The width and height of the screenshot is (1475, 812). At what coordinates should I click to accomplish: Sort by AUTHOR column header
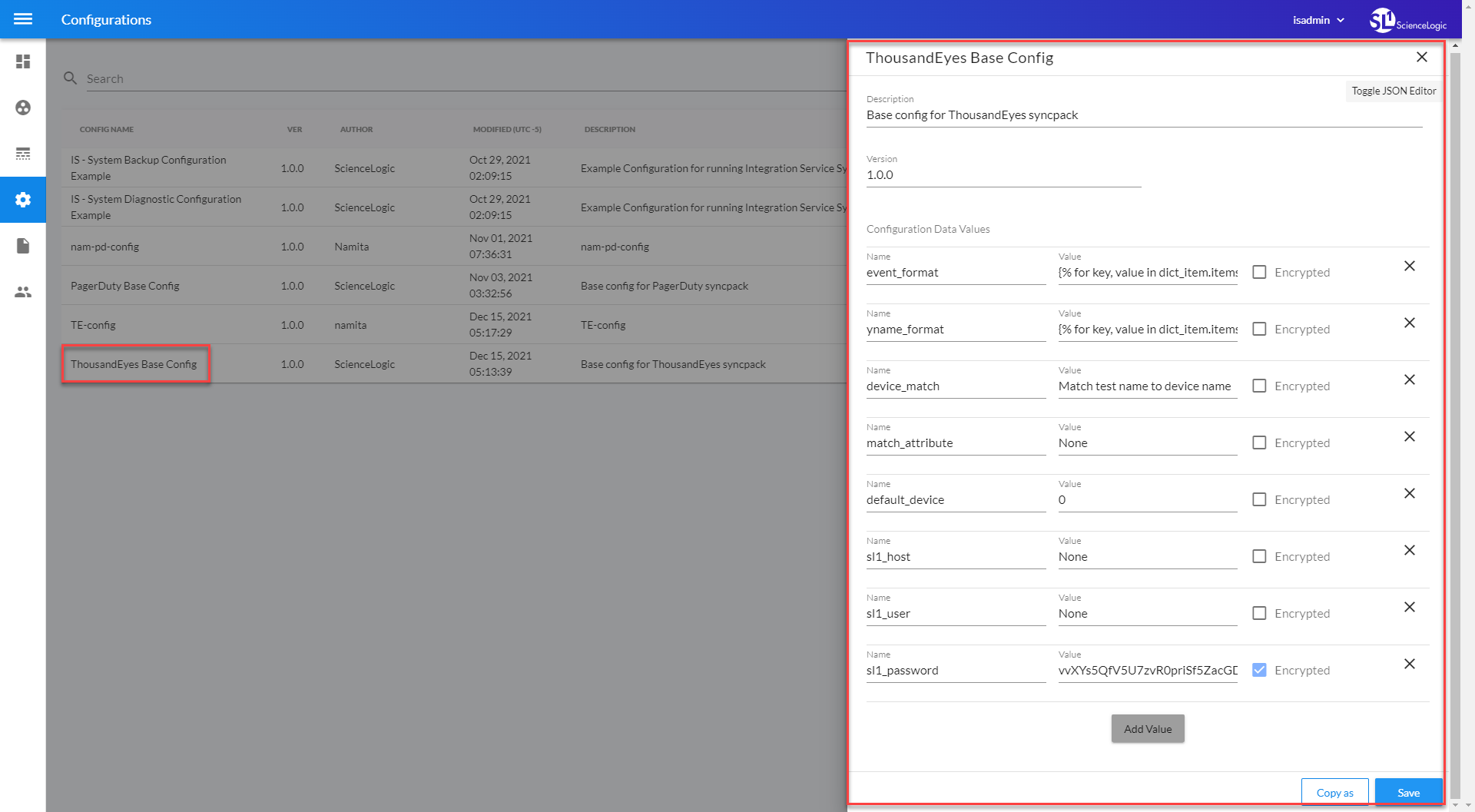point(356,129)
